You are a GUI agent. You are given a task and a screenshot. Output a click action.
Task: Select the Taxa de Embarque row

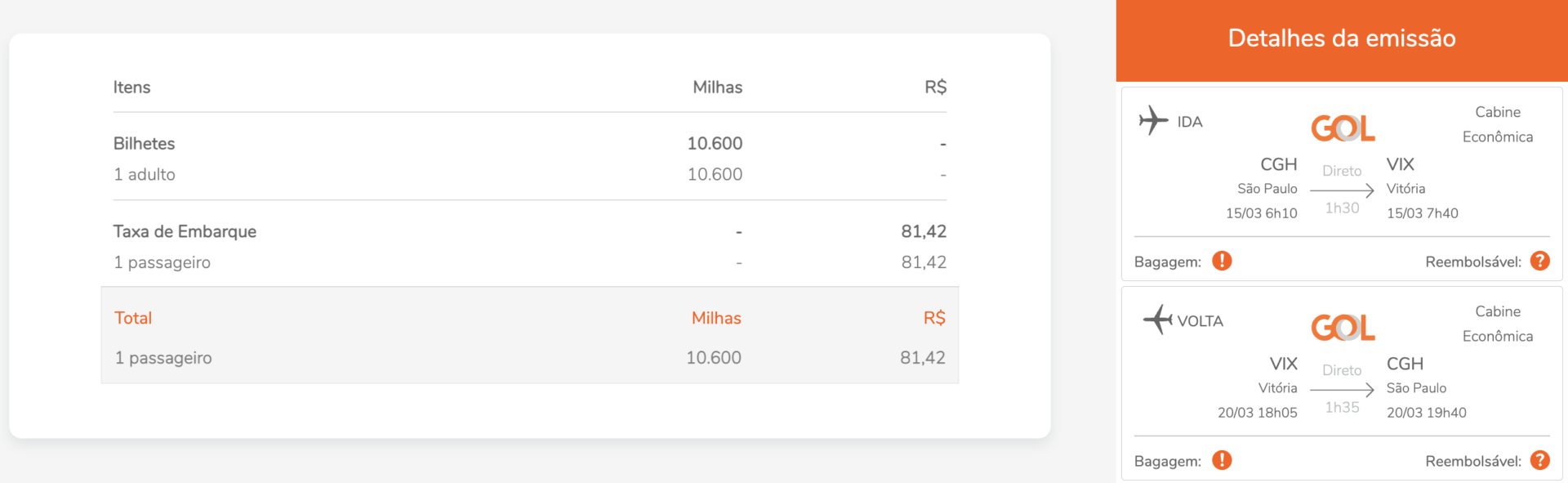(529, 231)
